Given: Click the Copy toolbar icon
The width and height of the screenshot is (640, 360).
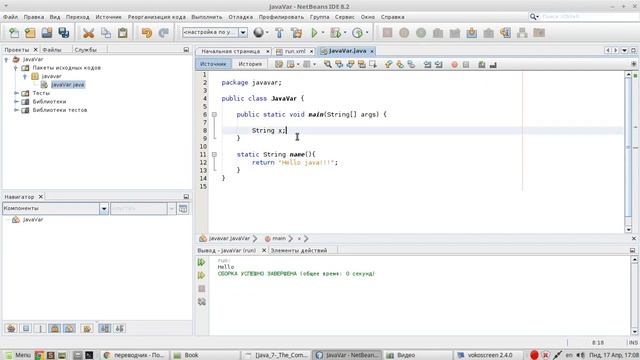Looking at the screenshot, I should (x=106, y=33).
